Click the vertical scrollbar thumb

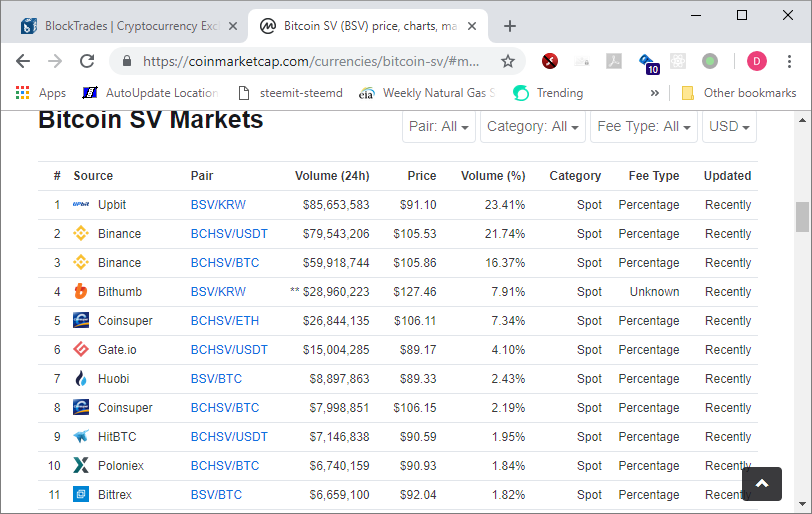tap(802, 217)
